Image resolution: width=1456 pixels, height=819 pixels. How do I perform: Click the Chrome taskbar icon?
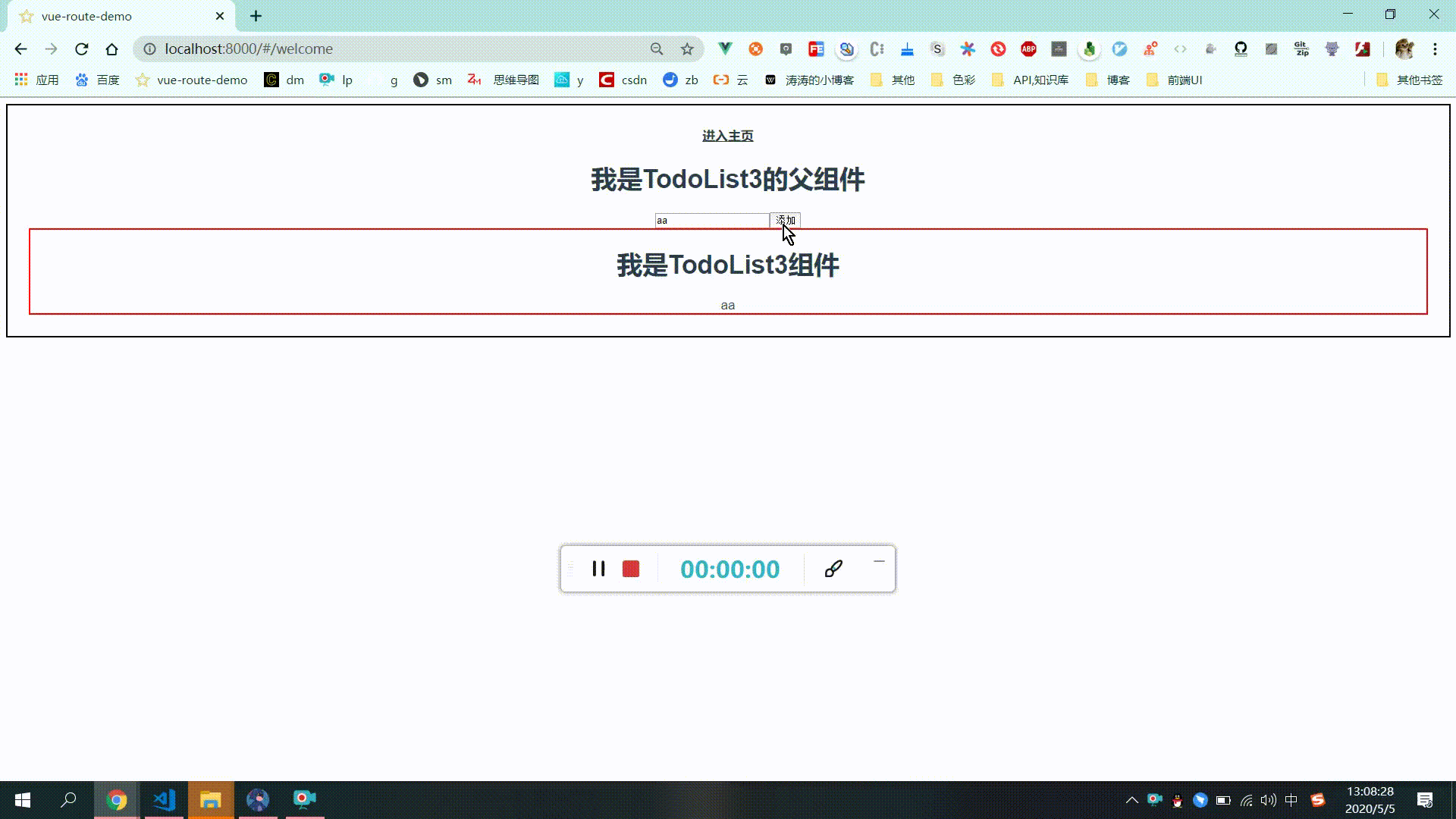[x=117, y=799]
